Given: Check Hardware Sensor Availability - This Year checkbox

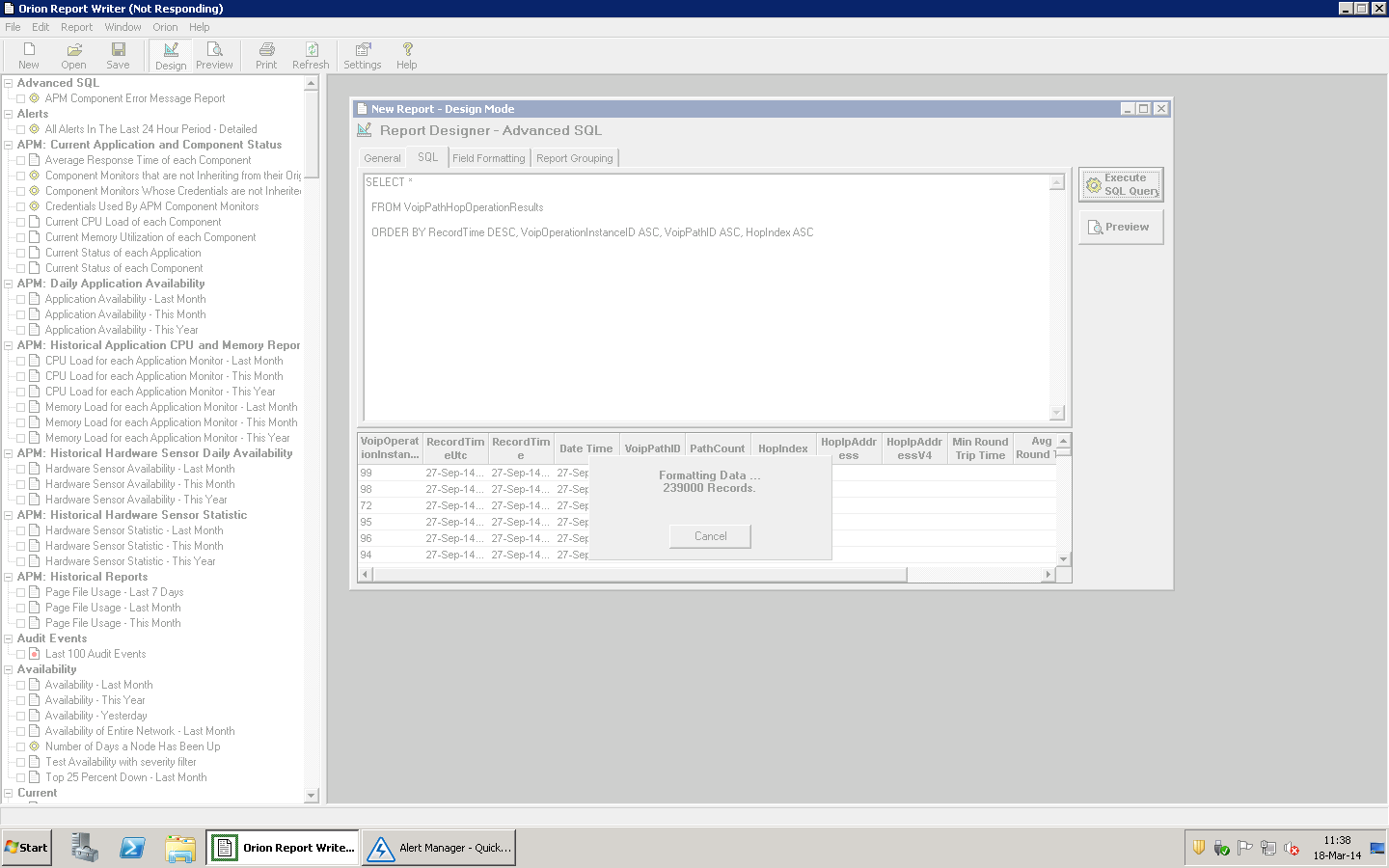Looking at the screenshot, I should 21,500.
